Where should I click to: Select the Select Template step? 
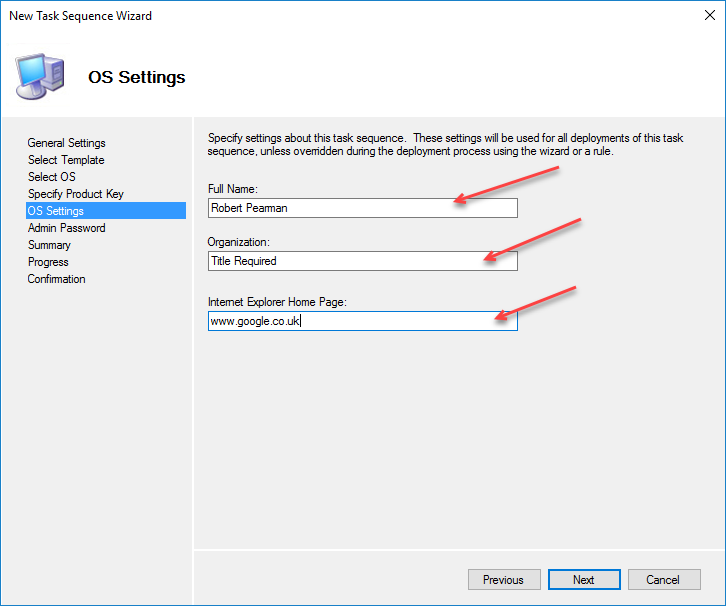(x=66, y=160)
